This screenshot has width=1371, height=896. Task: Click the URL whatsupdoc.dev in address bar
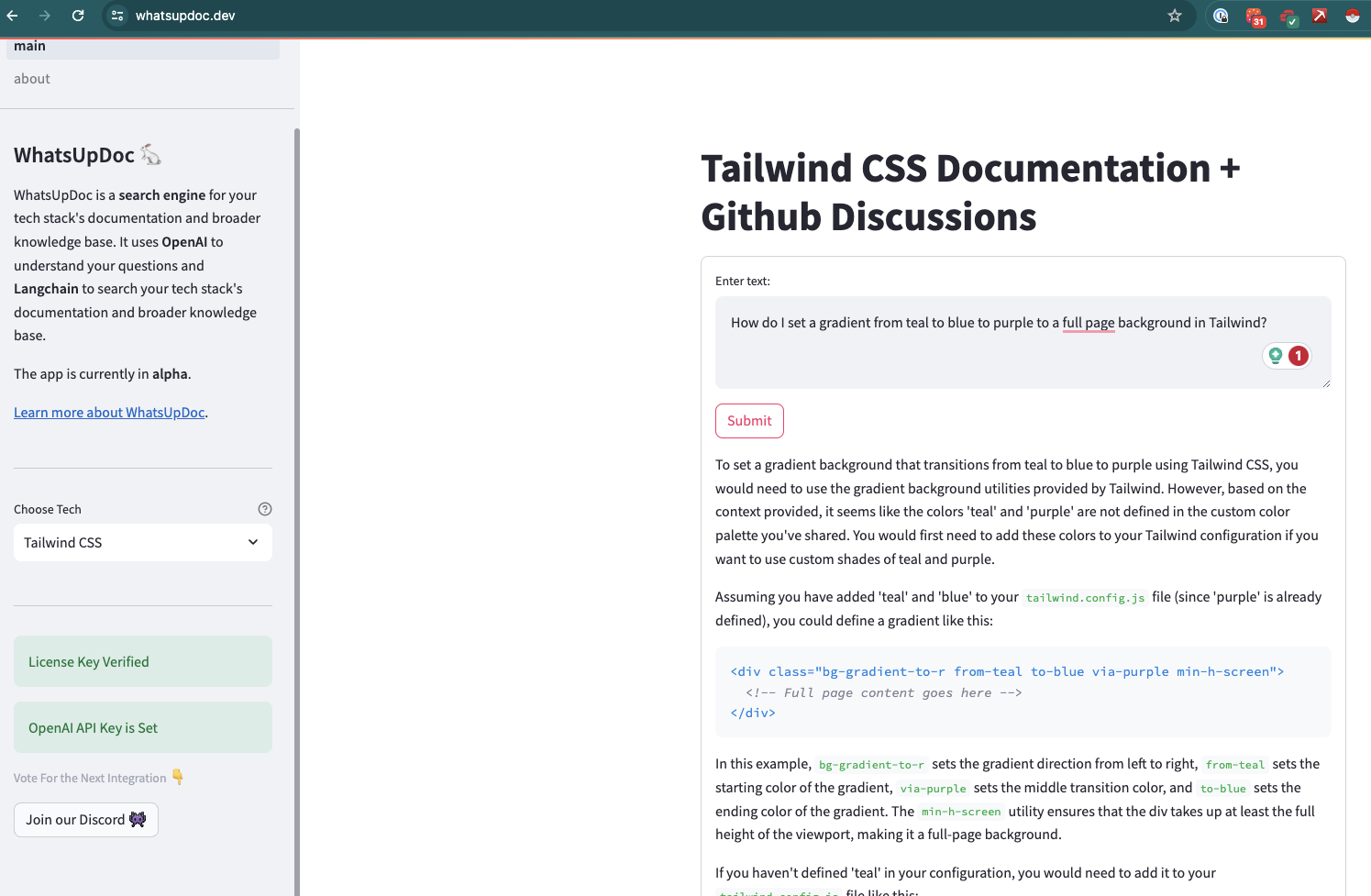tap(185, 16)
